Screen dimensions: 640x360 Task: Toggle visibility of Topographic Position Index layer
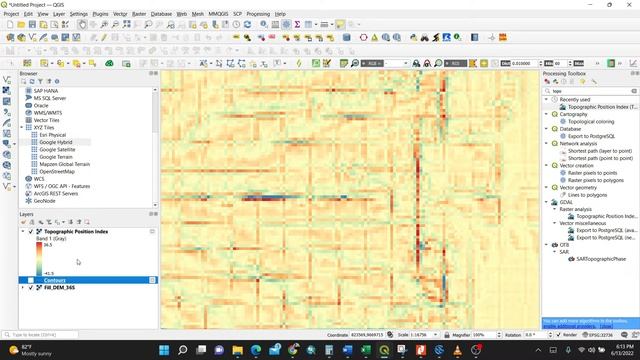[x=31, y=231]
